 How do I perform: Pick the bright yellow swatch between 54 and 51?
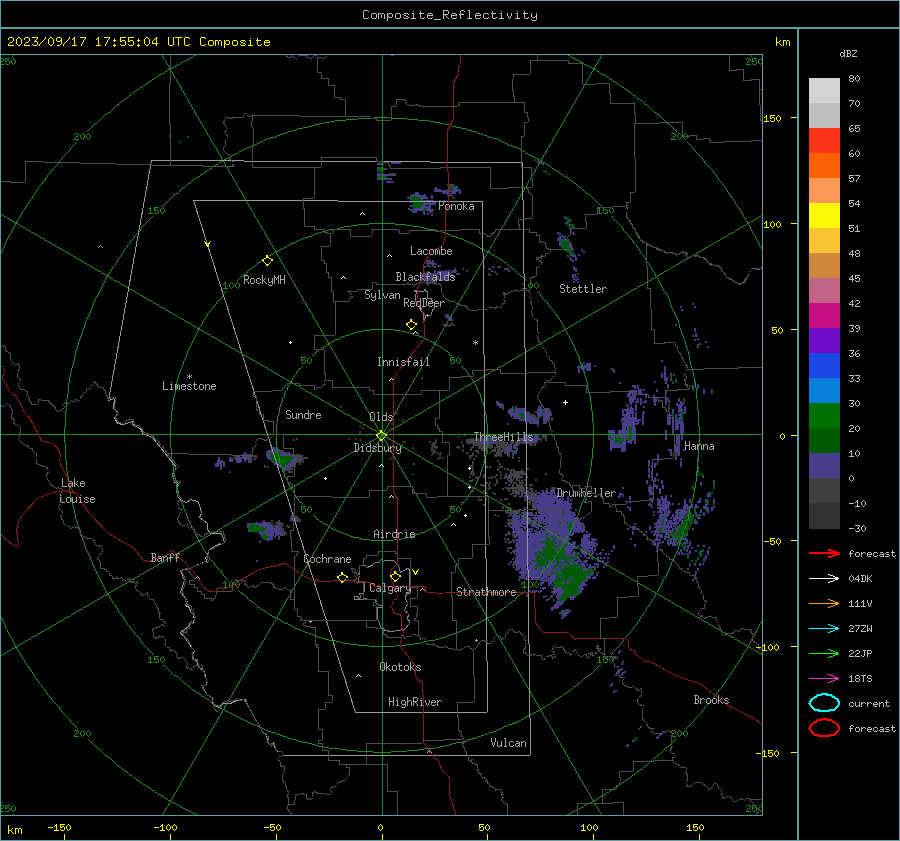click(x=824, y=216)
